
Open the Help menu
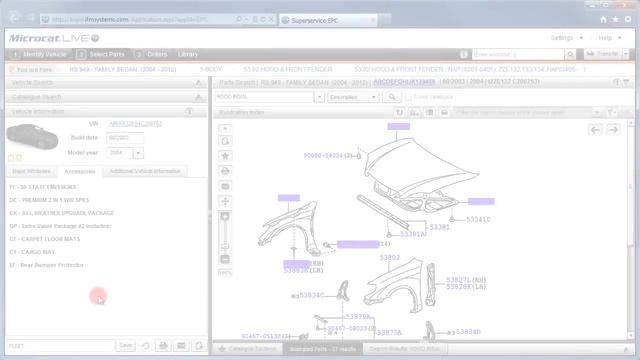coord(610,38)
